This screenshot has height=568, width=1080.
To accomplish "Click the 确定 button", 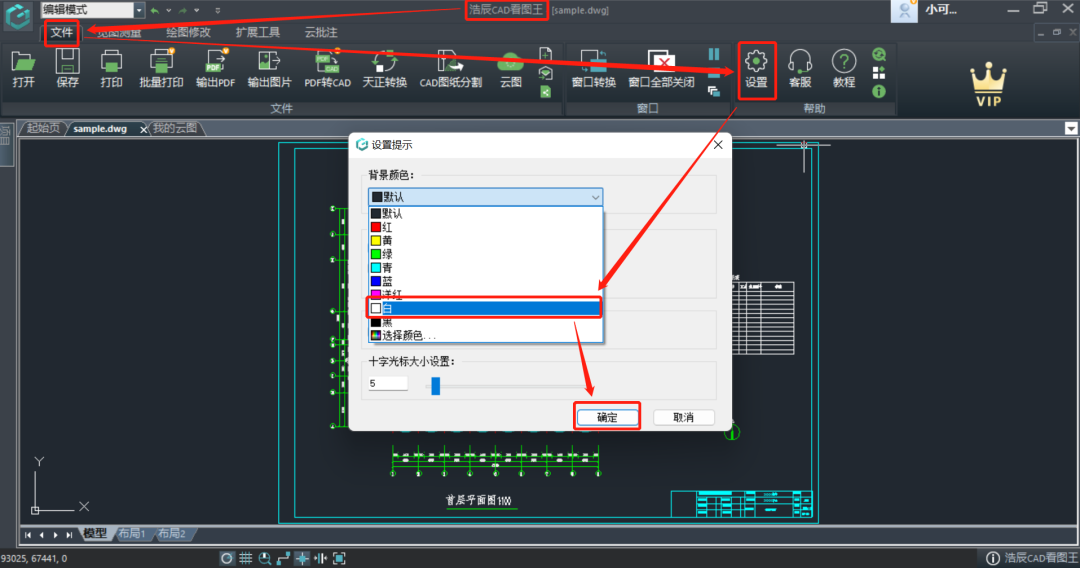I will 607,417.
